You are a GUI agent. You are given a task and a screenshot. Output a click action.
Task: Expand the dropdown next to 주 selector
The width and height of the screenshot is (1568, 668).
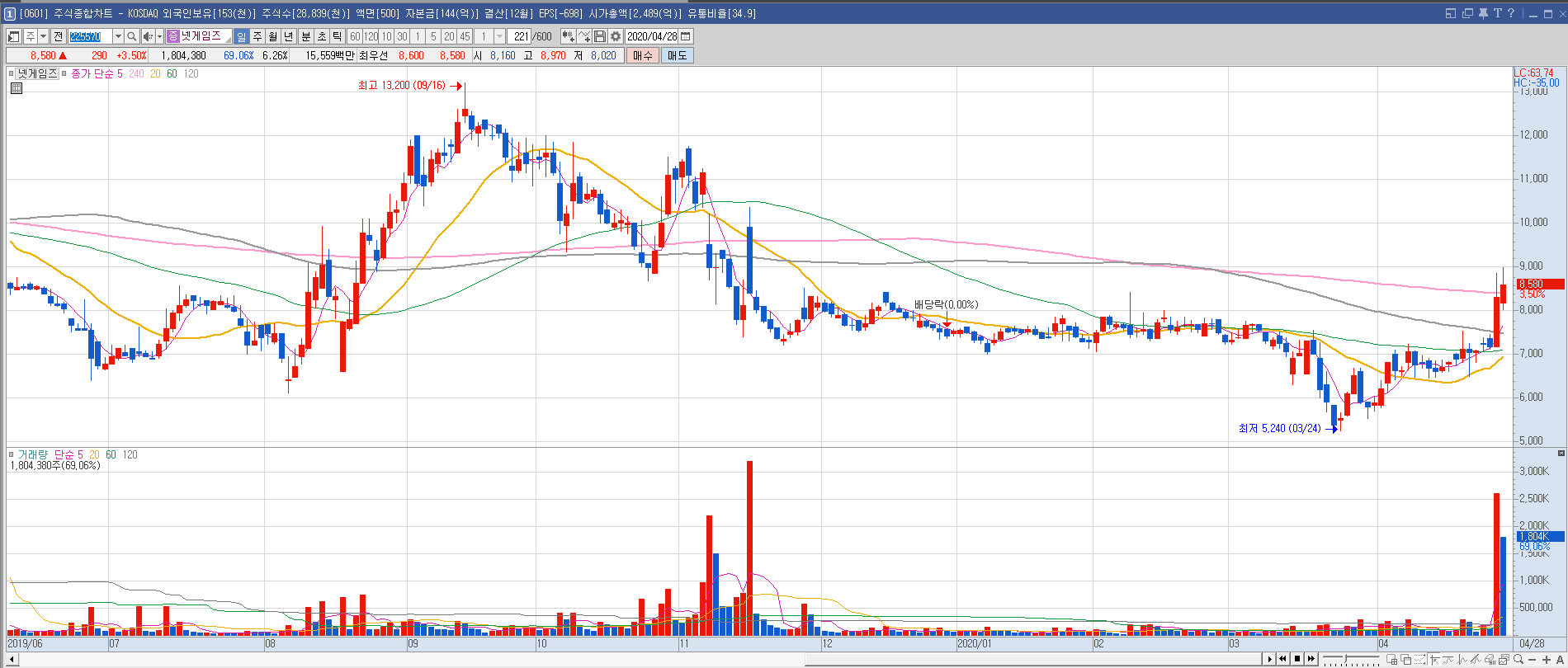click(x=43, y=36)
